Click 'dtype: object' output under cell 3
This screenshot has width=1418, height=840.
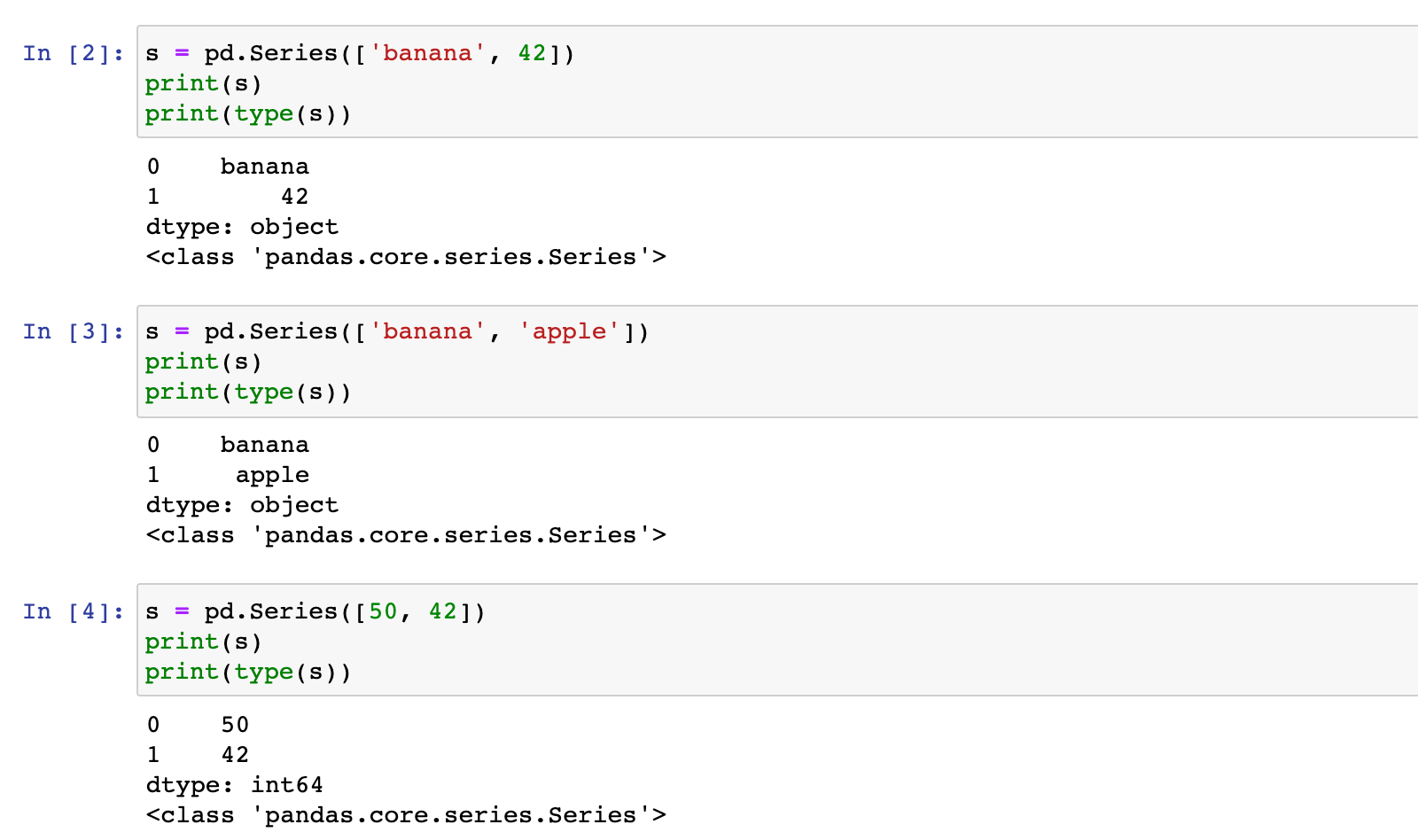click(x=242, y=505)
